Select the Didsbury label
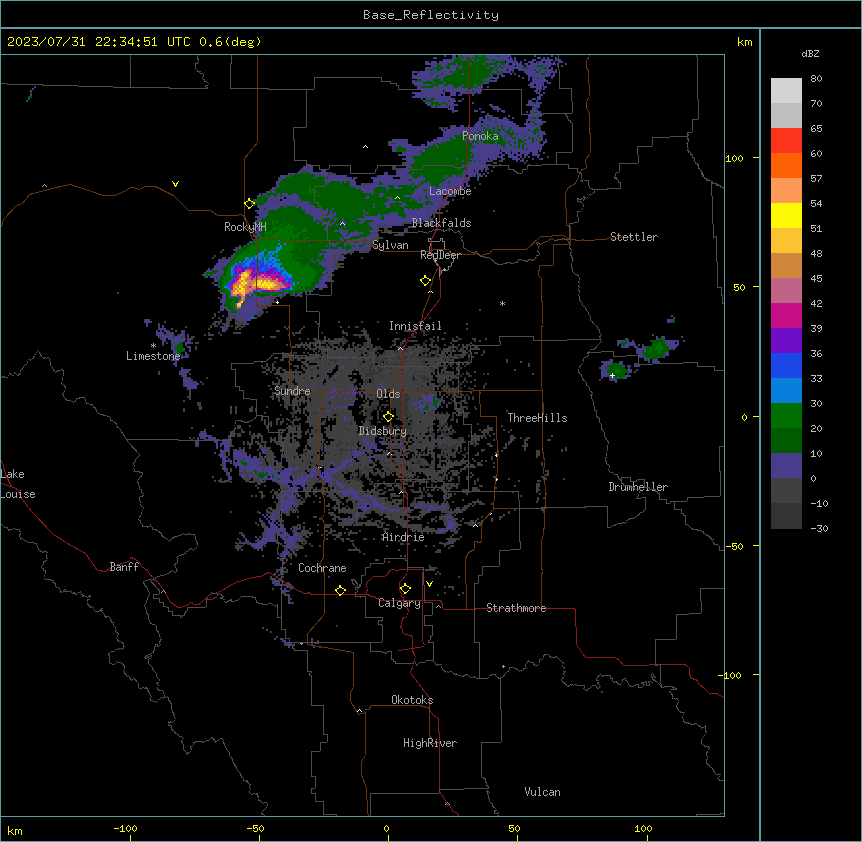 click(x=383, y=431)
